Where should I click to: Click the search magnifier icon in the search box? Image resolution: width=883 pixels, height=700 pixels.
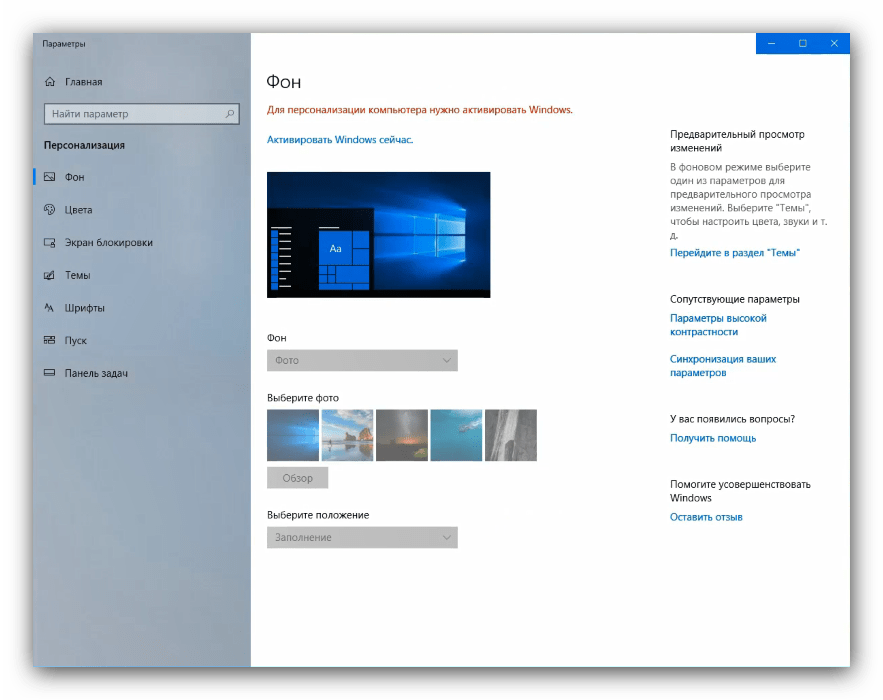230,114
